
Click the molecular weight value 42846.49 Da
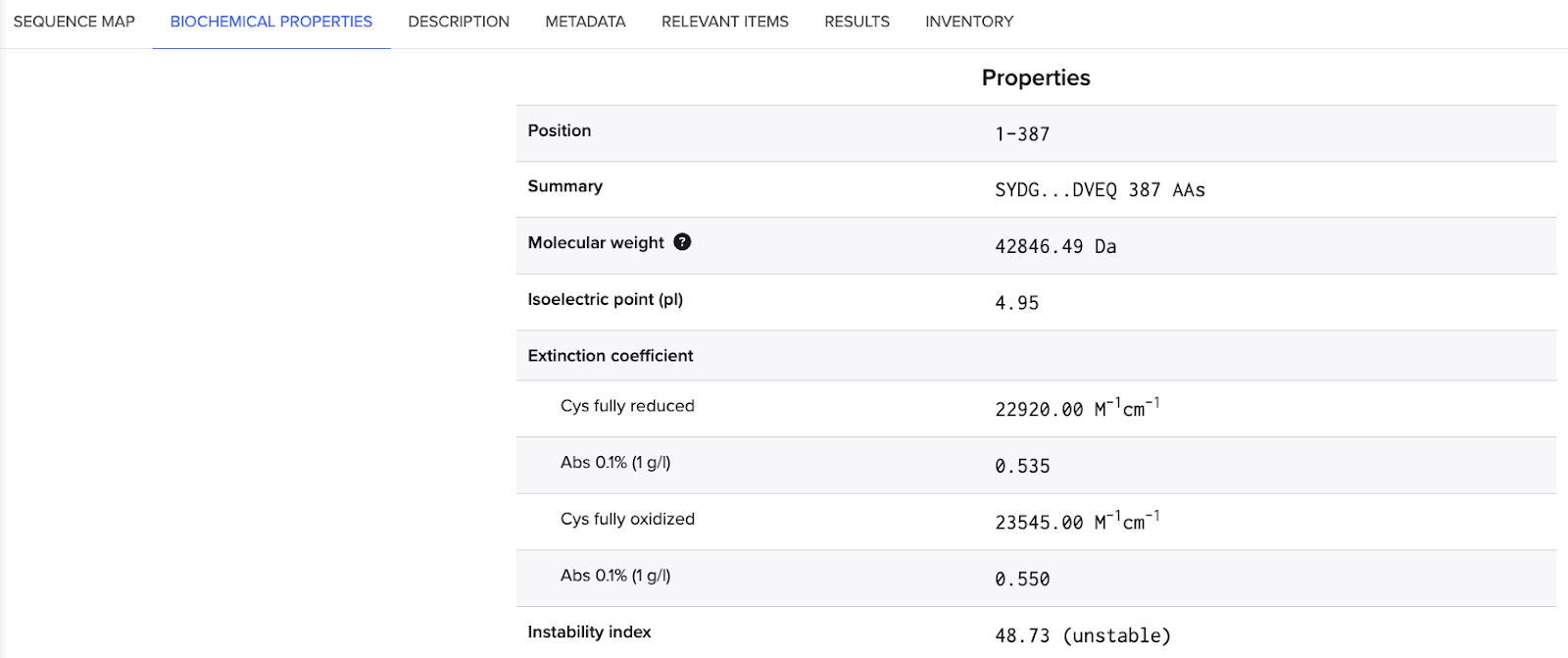click(1055, 247)
